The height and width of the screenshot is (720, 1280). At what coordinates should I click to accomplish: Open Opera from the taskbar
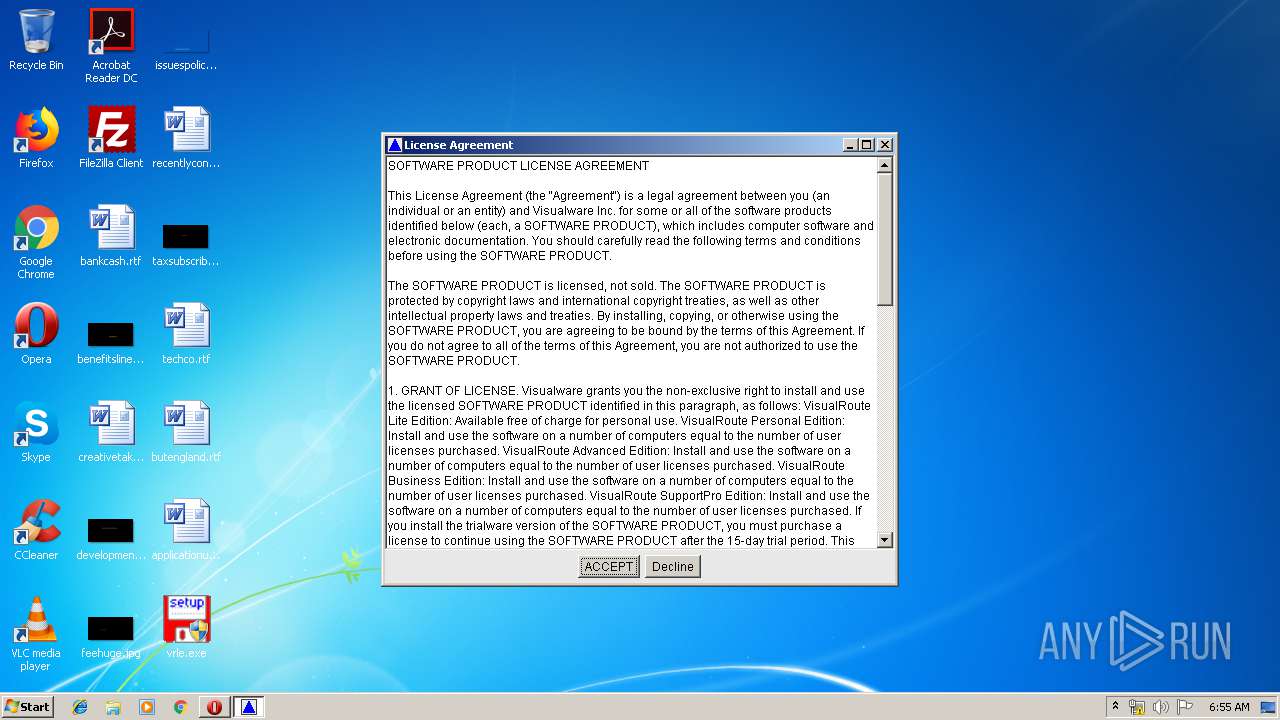[214, 706]
